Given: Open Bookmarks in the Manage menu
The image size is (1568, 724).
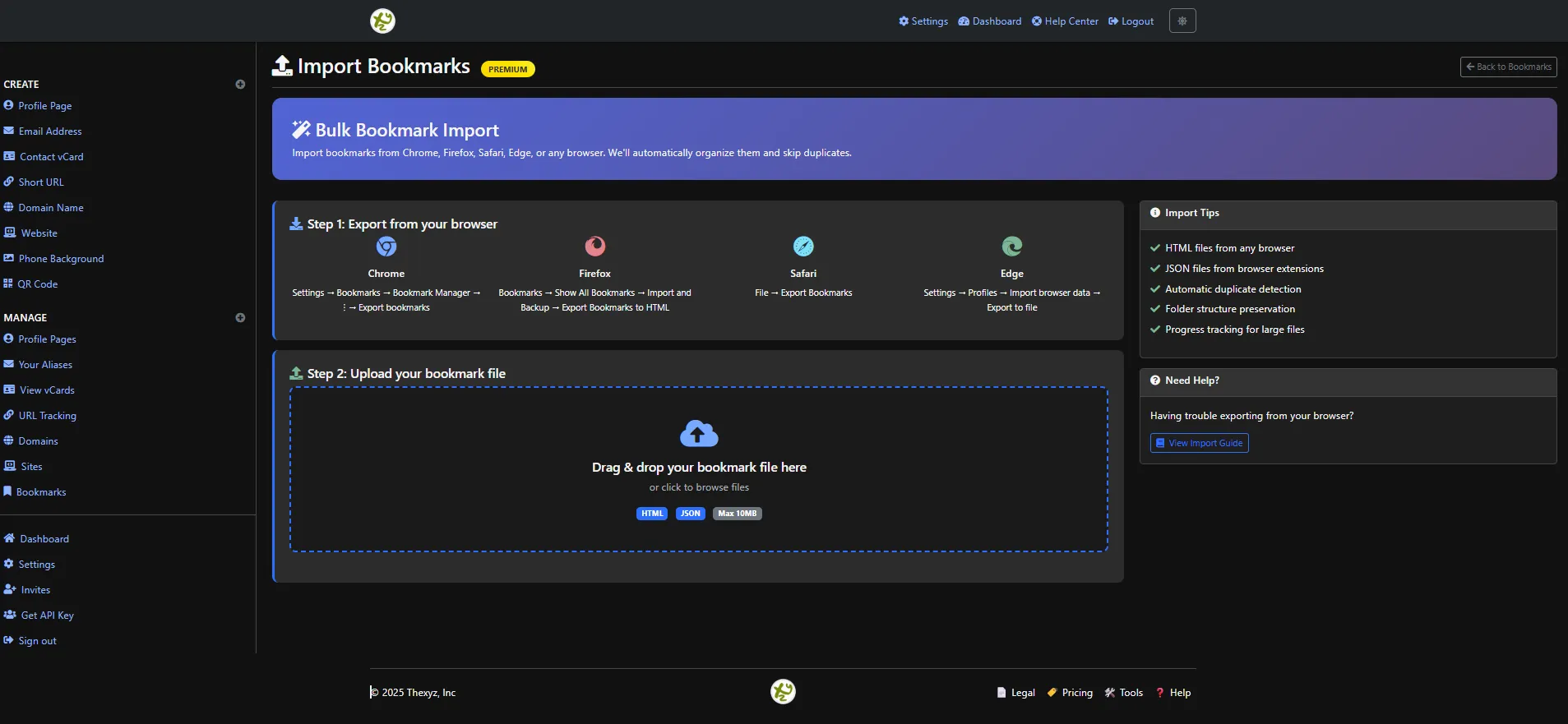Looking at the screenshot, I should [41, 492].
